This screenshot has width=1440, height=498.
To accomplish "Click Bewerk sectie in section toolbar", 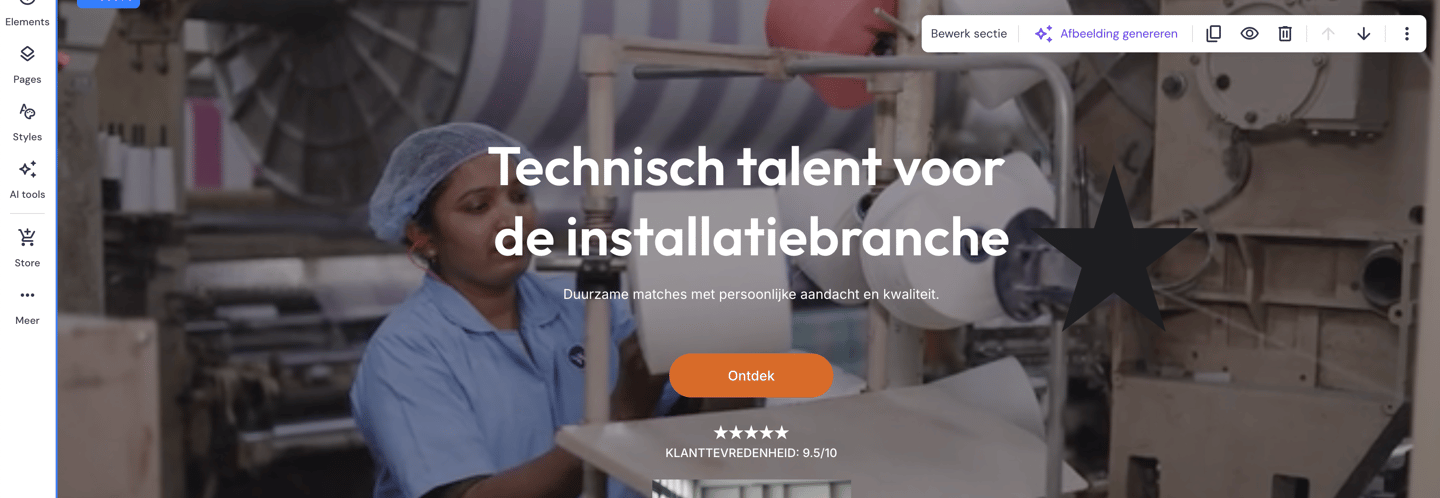I will pos(968,33).
